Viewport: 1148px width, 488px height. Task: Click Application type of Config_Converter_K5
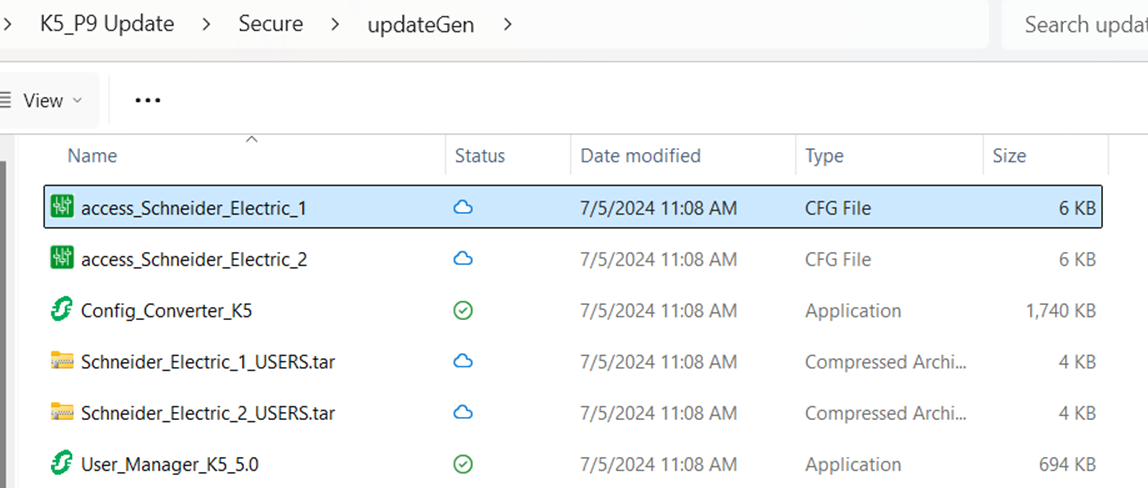(853, 311)
